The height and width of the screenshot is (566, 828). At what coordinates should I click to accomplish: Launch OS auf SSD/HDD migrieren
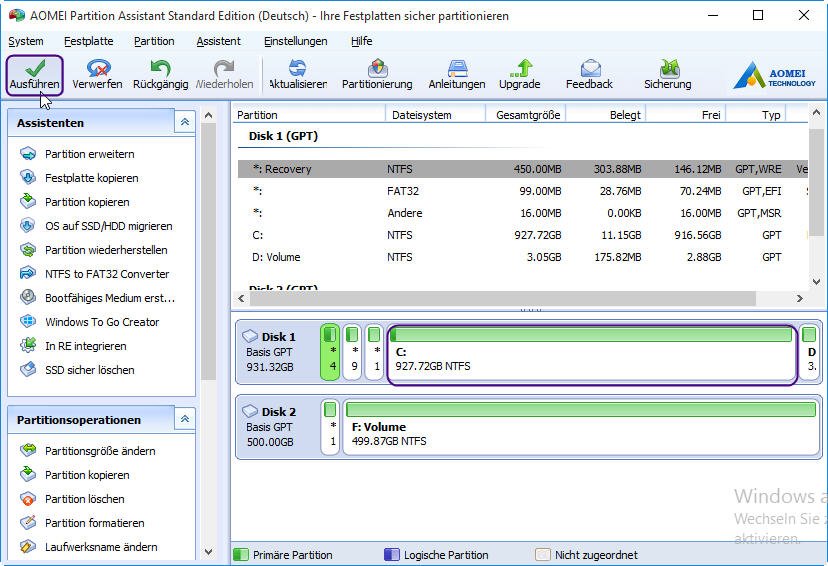[x=96, y=226]
